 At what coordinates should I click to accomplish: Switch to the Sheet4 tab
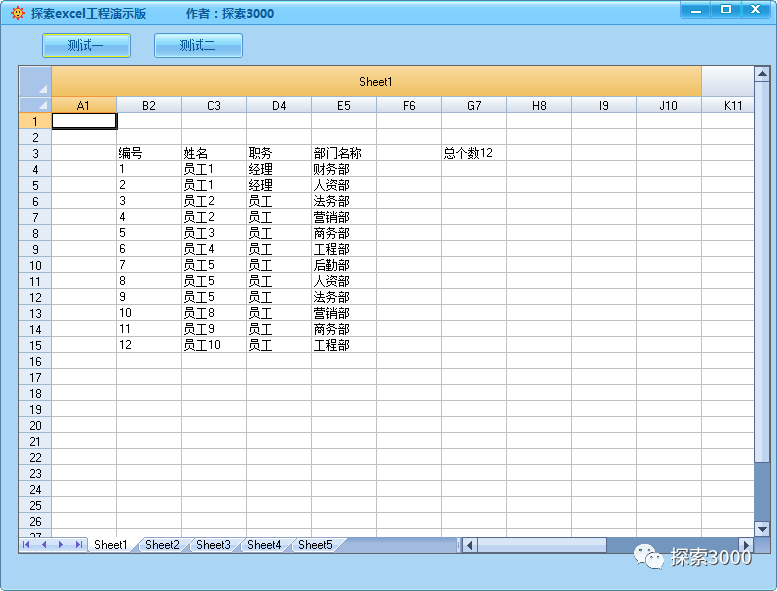coord(264,545)
